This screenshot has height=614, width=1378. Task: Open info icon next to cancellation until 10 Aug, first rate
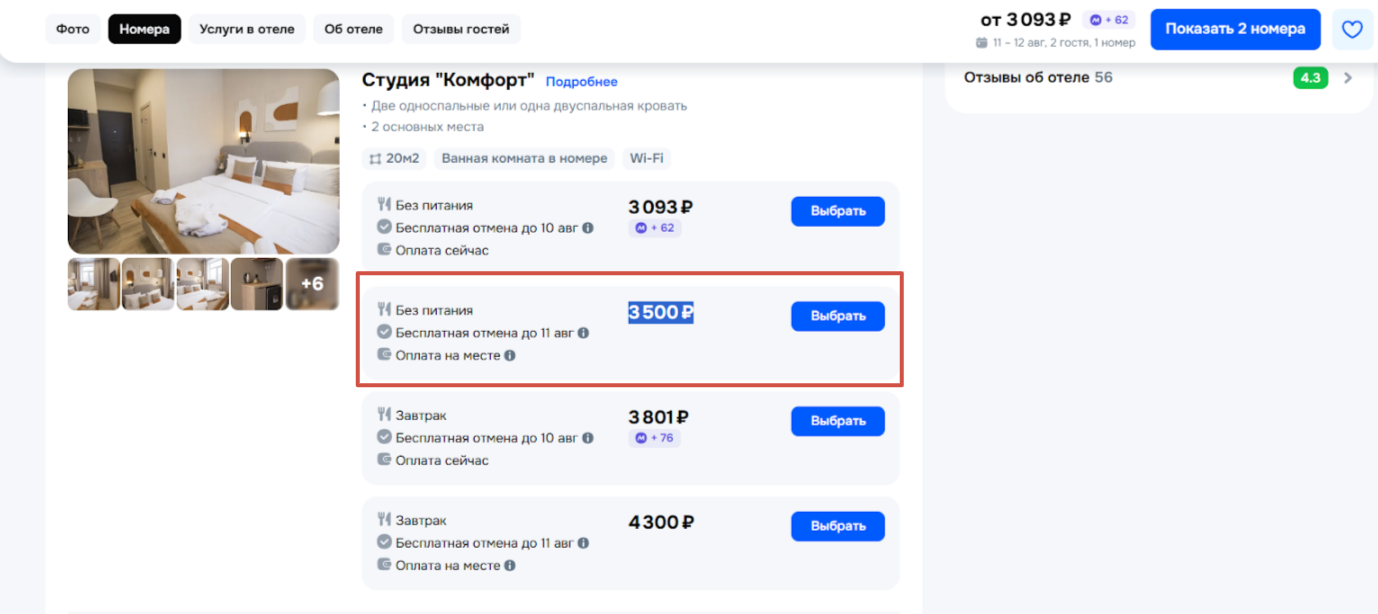(x=588, y=228)
